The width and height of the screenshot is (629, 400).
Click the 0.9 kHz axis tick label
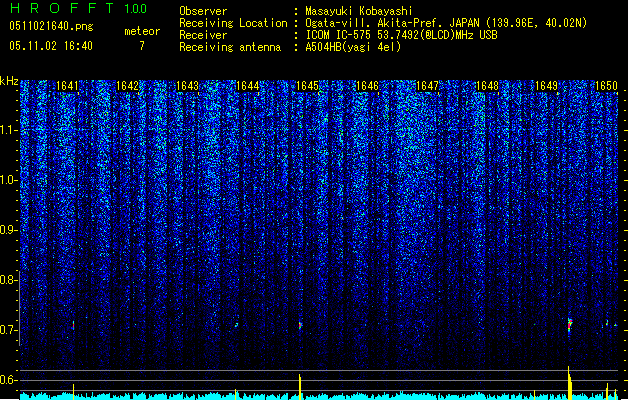pos(8,230)
